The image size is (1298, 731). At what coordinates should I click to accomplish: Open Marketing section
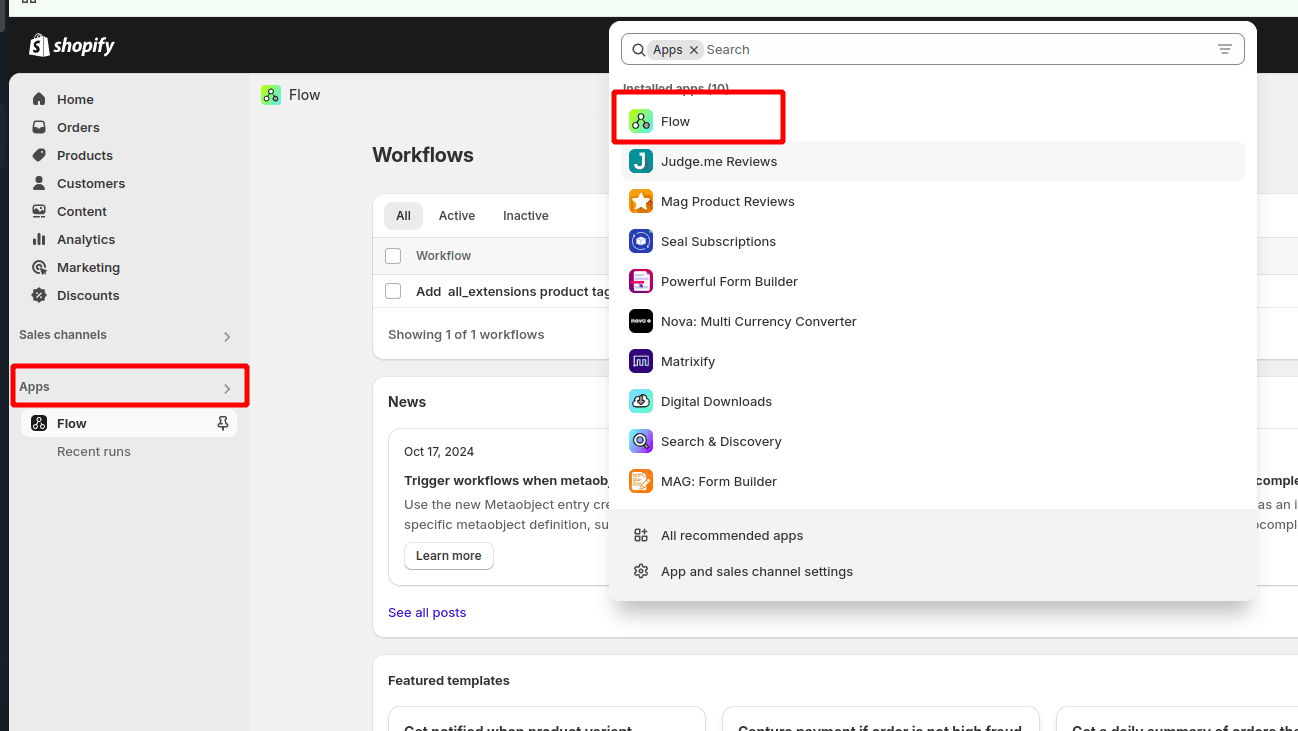point(88,267)
